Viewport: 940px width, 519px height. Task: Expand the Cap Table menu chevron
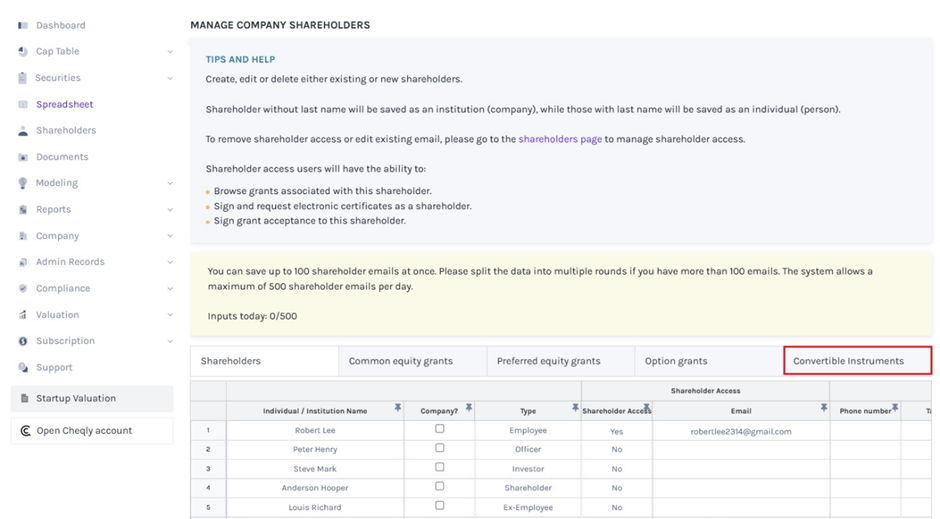point(170,52)
